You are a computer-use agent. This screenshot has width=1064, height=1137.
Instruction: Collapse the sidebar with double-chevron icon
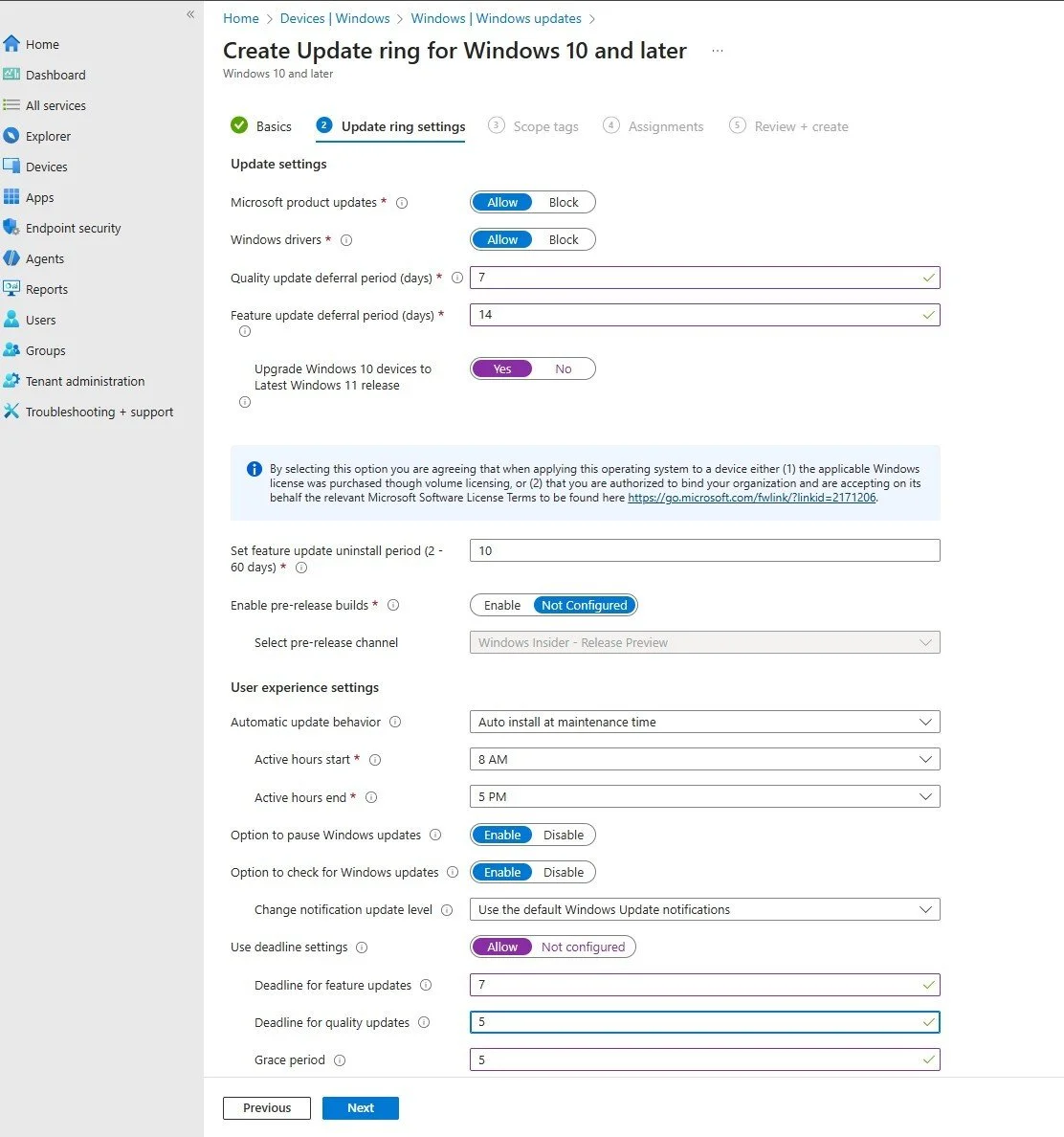pos(190,13)
